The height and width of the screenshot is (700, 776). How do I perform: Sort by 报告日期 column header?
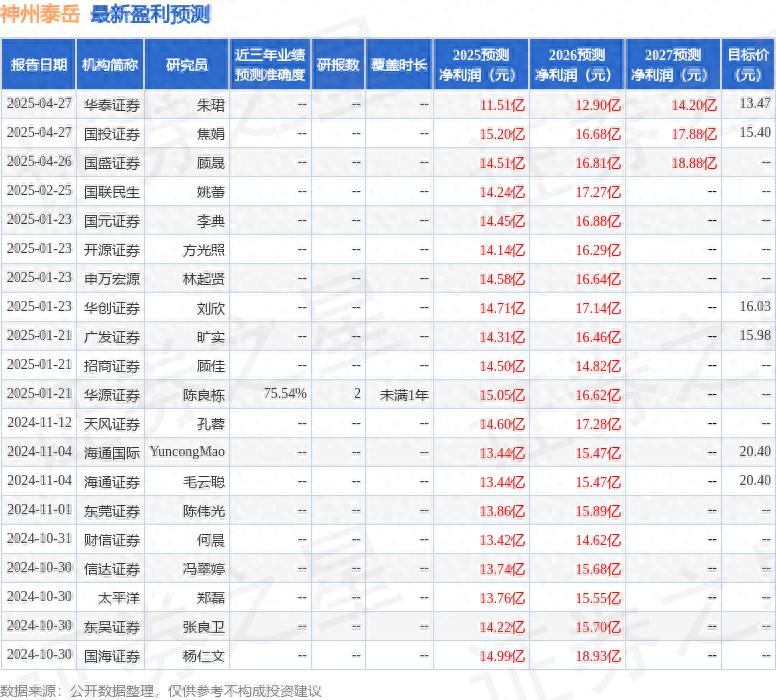tap(38, 64)
